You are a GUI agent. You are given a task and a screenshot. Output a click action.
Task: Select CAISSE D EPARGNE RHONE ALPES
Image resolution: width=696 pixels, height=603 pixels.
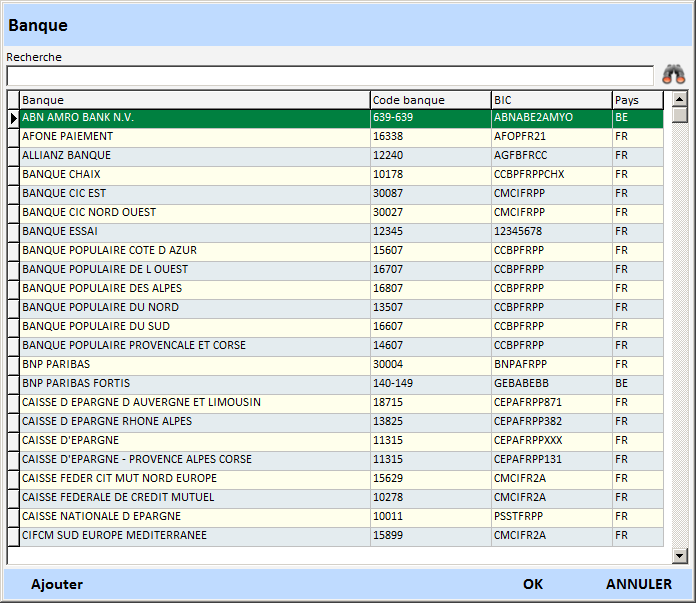(335, 421)
